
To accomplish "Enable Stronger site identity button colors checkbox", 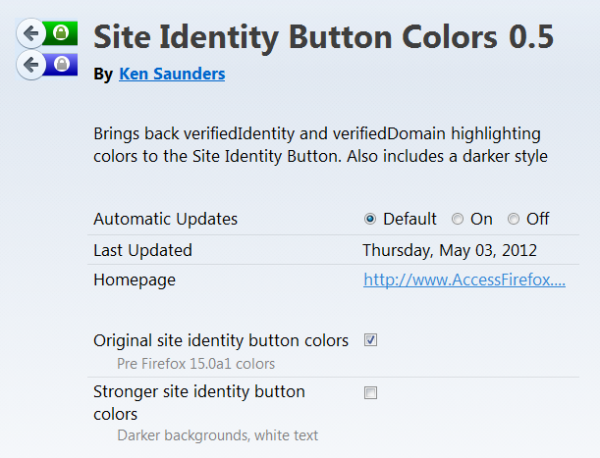I will coord(371,393).
